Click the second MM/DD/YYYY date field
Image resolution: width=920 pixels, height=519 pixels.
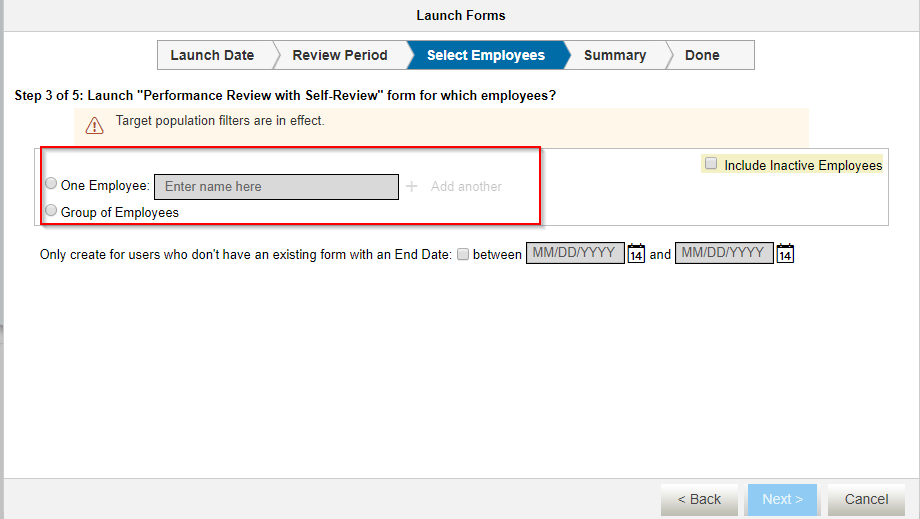(724, 253)
